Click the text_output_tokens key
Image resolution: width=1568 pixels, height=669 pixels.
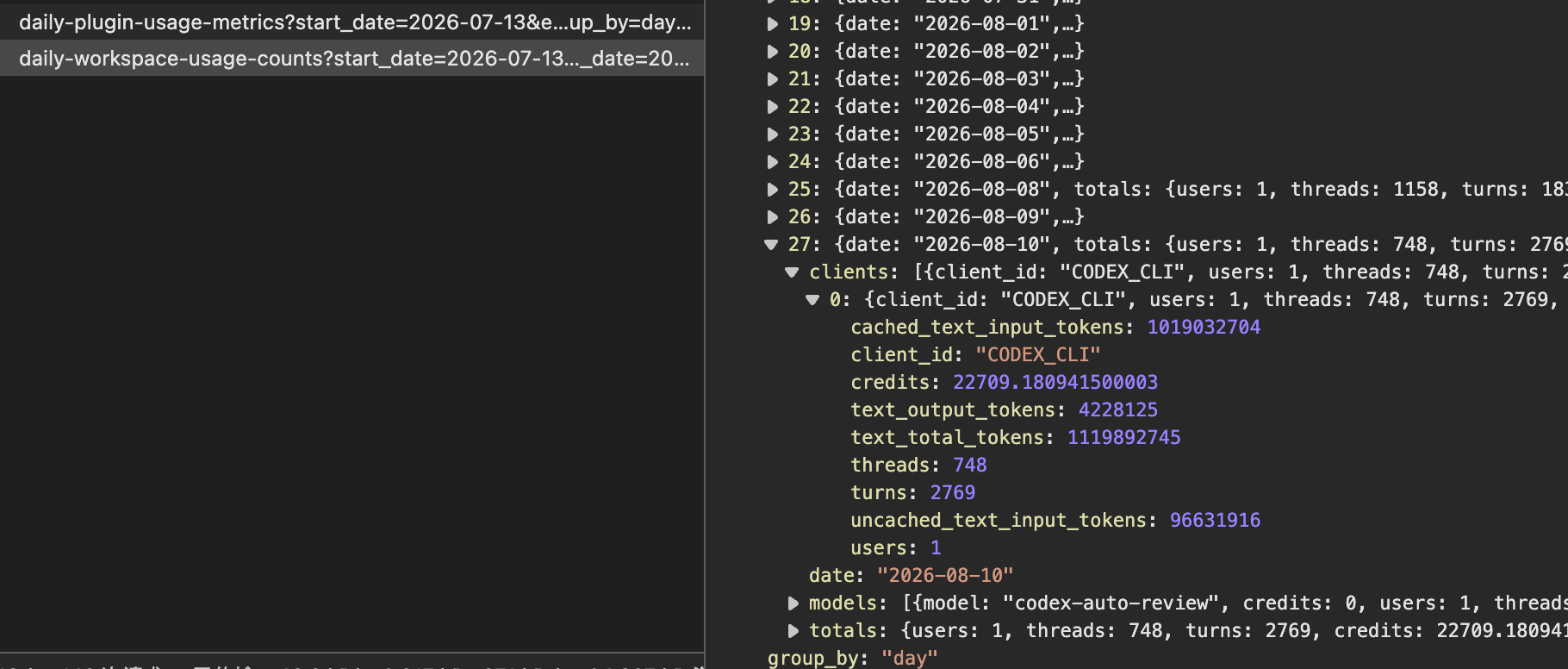tap(953, 410)
